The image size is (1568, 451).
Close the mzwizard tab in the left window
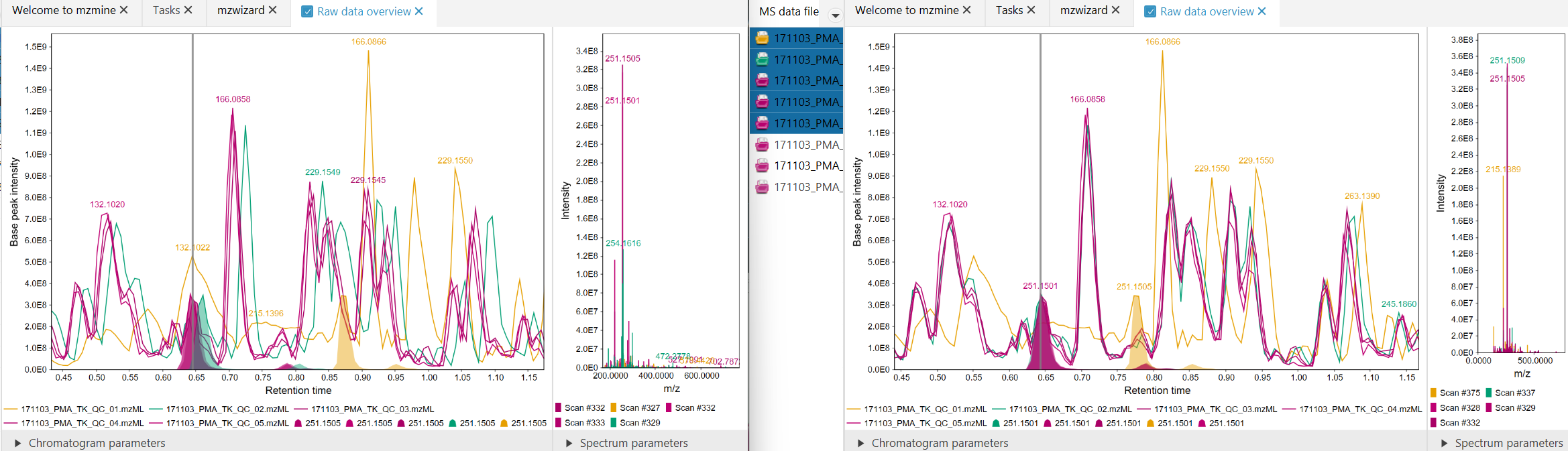pos(272,10)
